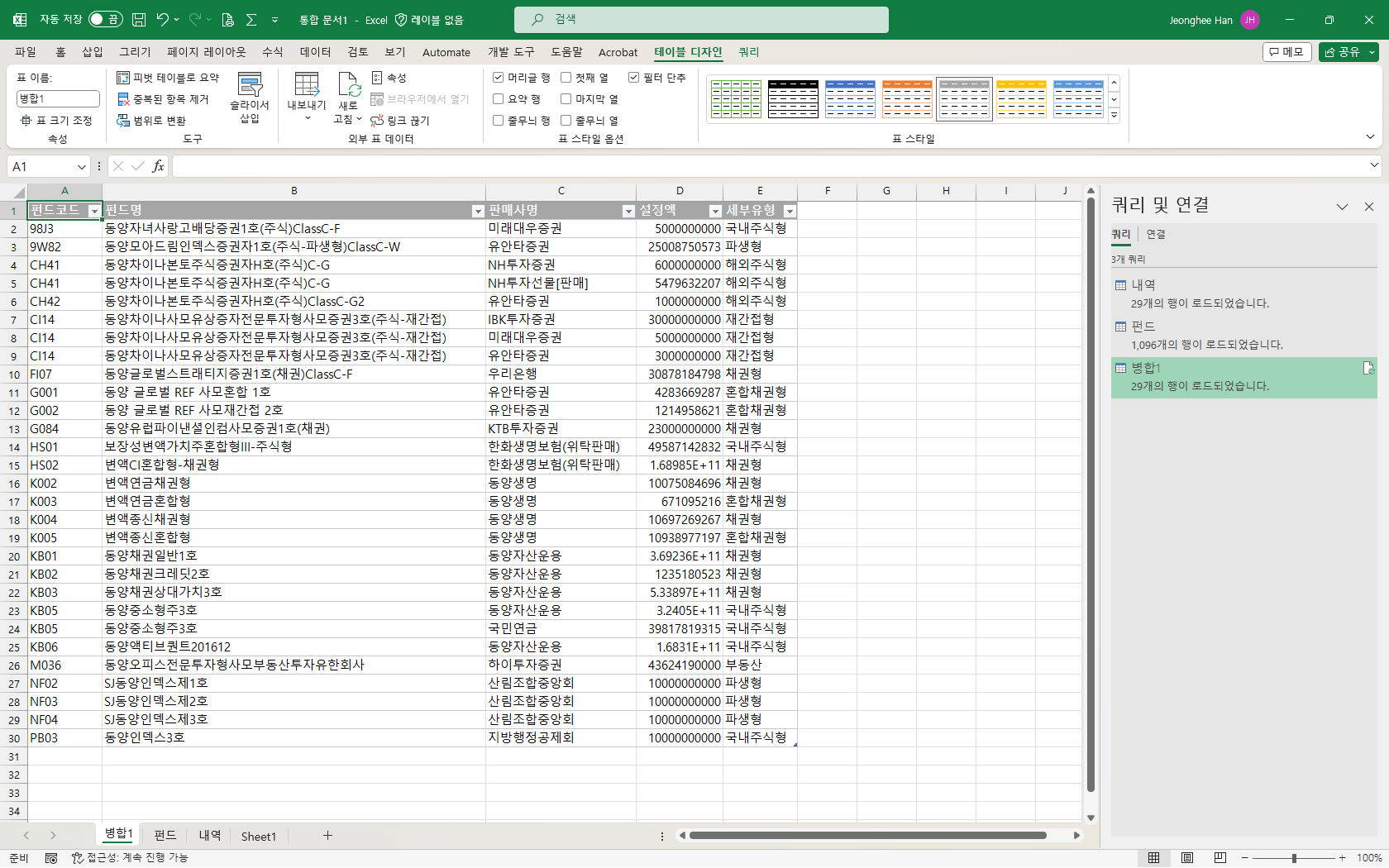Image resolution: width=1389 pixels, height=868 pixels.
Task: Open filter dropdown for 펀드코드 column
Action: pyautogui.click(x=93, y=212)
